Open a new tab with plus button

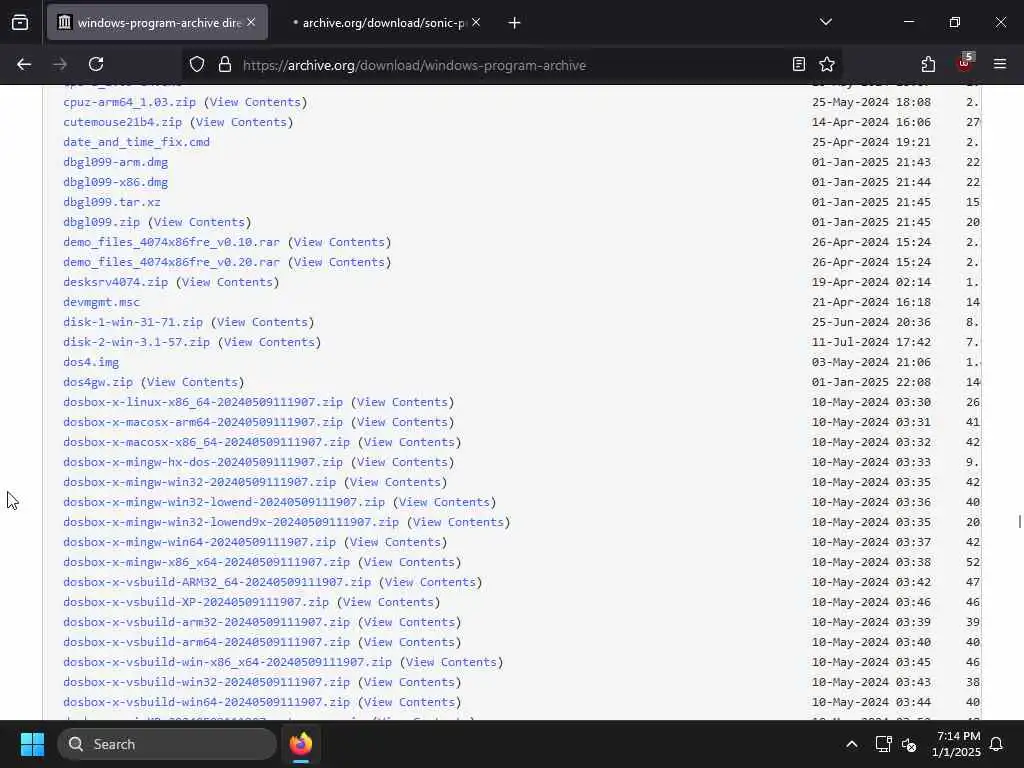click(x=515, y=23)
